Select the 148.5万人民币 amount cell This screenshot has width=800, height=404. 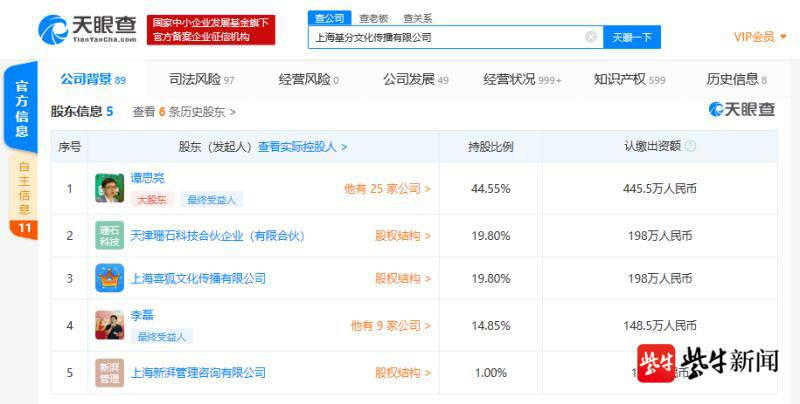point(660,325)
